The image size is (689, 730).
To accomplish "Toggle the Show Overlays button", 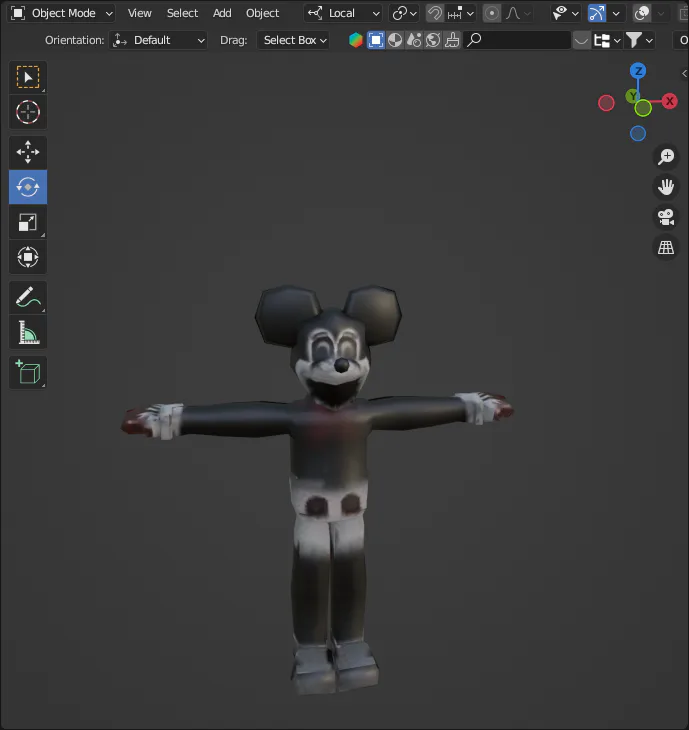I will 642,14.
